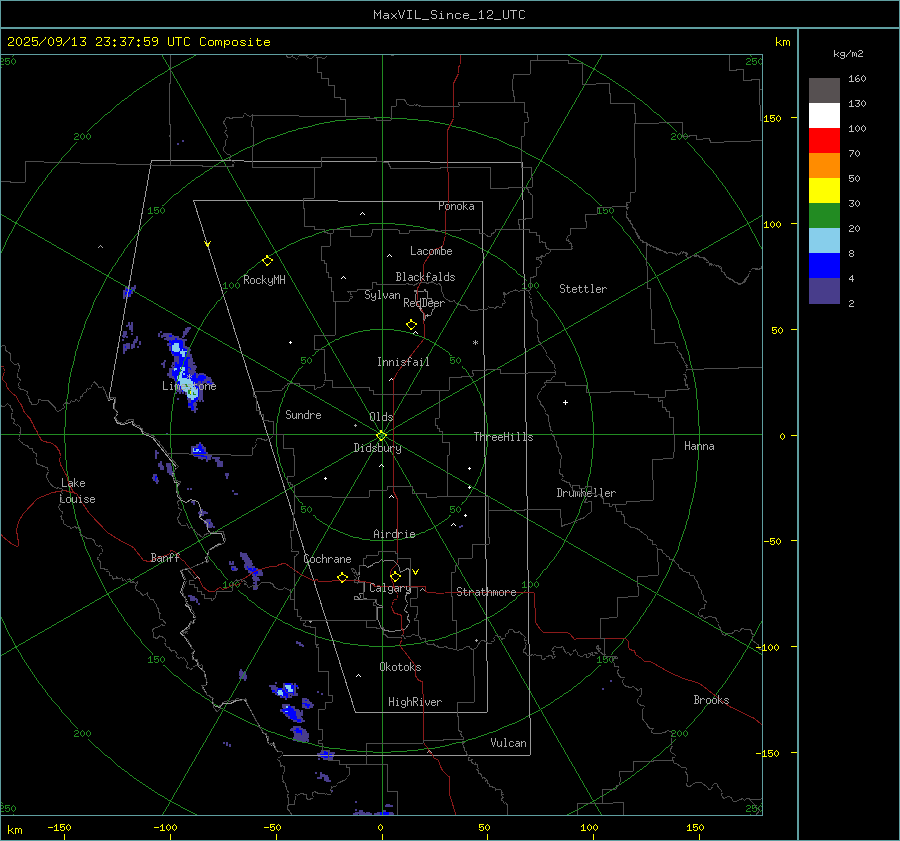
Task: Select the Strathmore town label
Action: pos(486,592)
